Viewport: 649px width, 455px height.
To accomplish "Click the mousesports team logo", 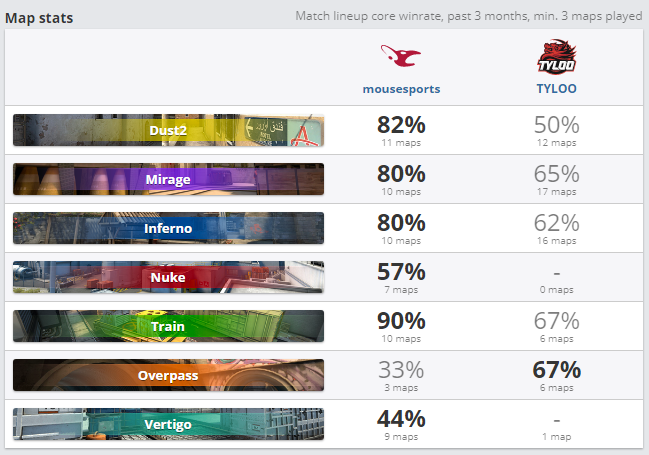I will 401,57.
